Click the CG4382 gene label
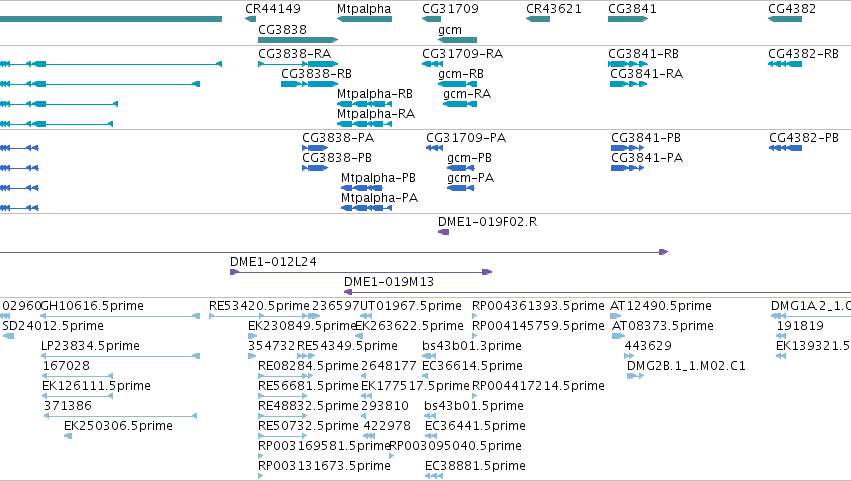This screenshot has height=481, width=851. (792, 9)
